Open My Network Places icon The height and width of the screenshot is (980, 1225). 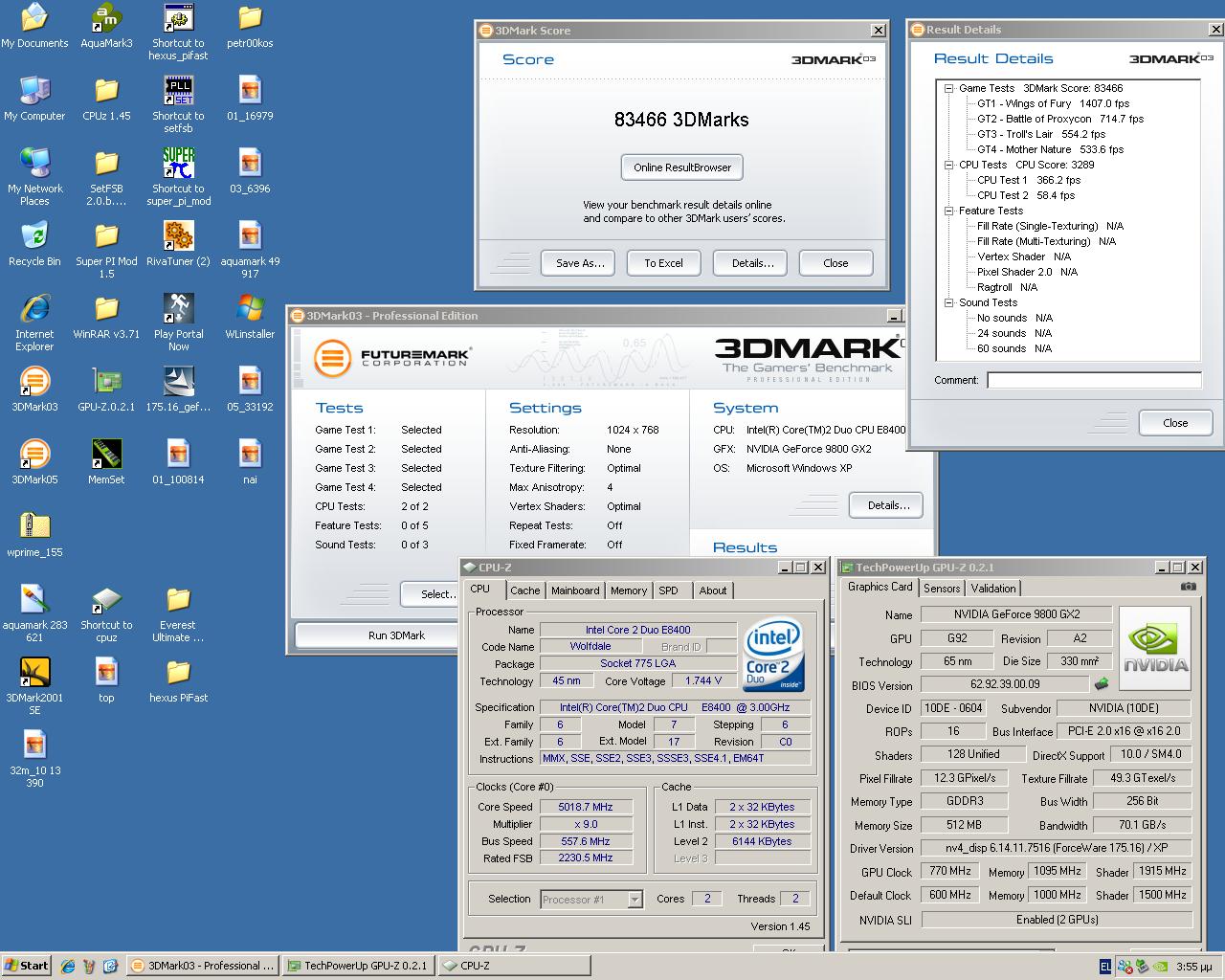34,178
